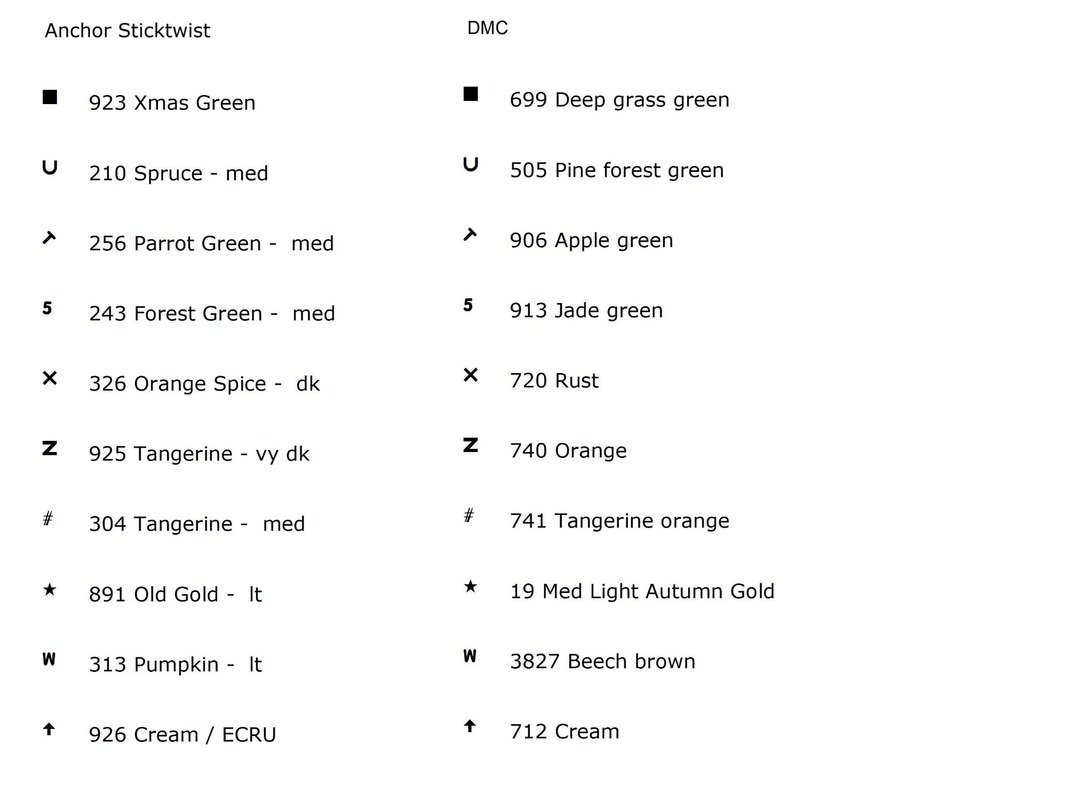Click the 313 Pumpkin - lt label

(x=175, y=665)
